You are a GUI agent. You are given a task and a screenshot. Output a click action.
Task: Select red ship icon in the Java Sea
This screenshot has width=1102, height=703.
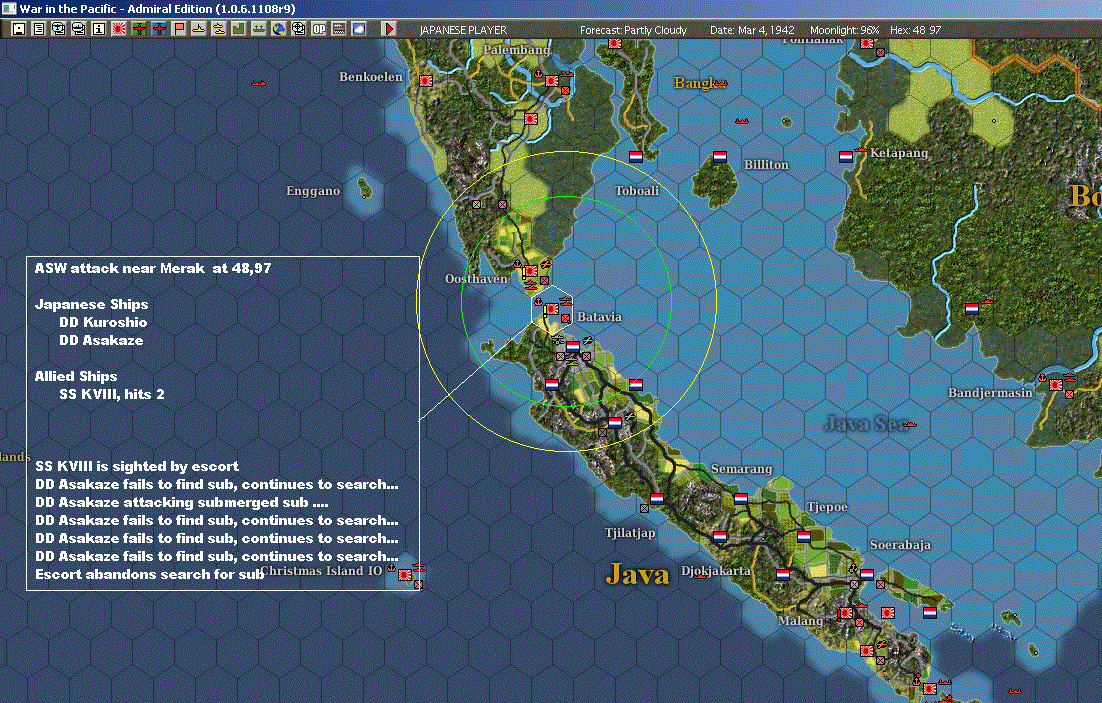click(909, 424)
